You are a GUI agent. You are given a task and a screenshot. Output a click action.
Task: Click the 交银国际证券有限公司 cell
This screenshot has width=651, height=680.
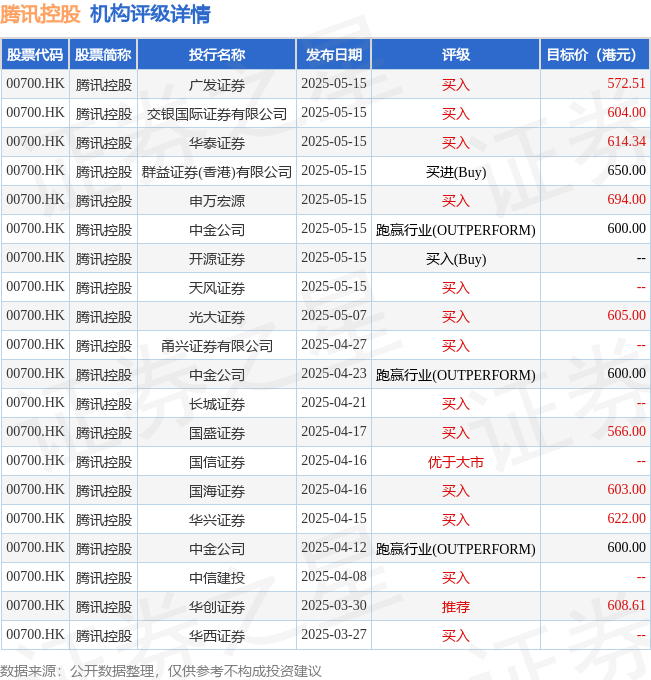pyautogui.click(x=217, y=114)
